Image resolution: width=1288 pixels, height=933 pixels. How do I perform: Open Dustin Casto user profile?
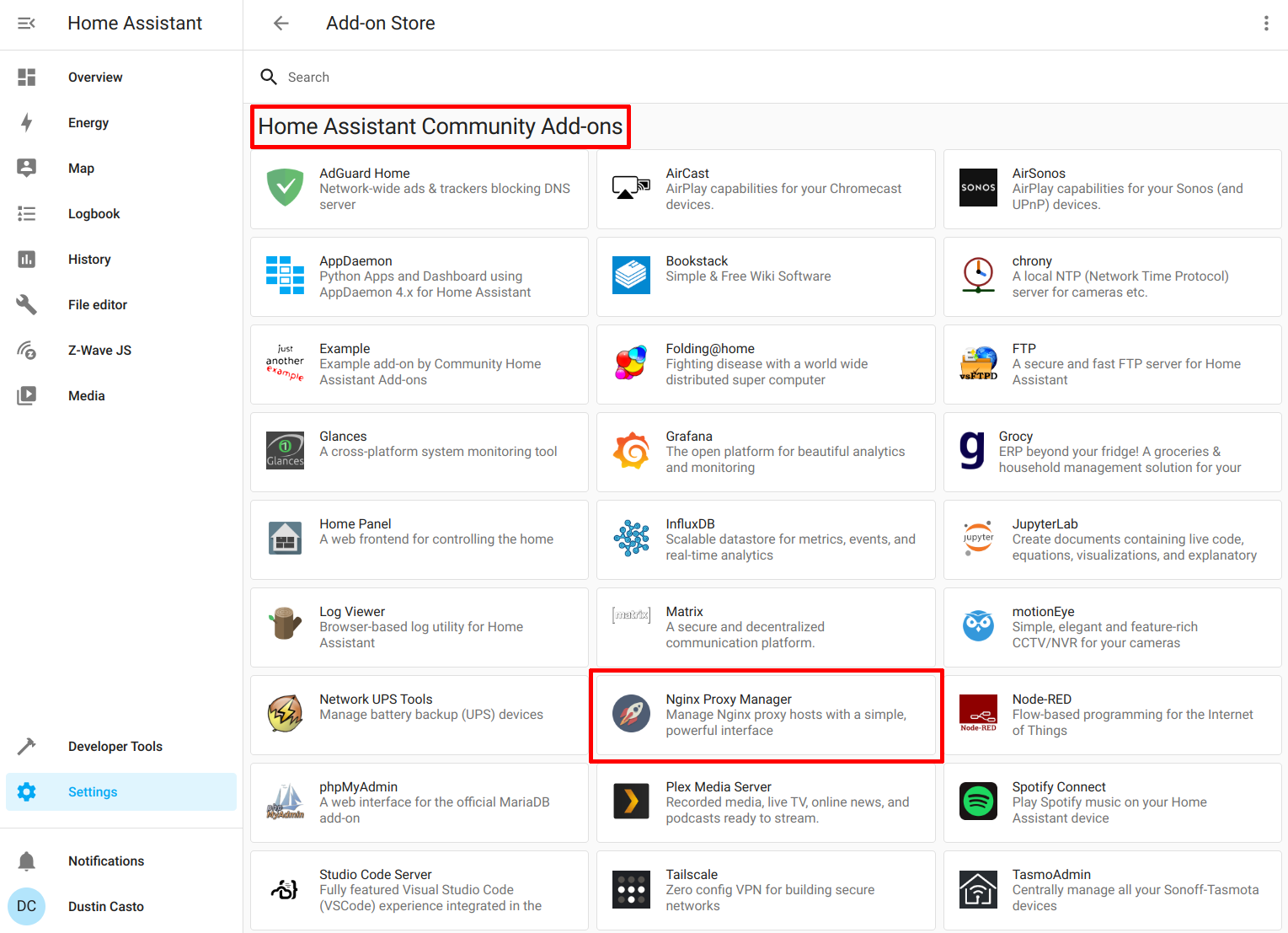(121, 907)
